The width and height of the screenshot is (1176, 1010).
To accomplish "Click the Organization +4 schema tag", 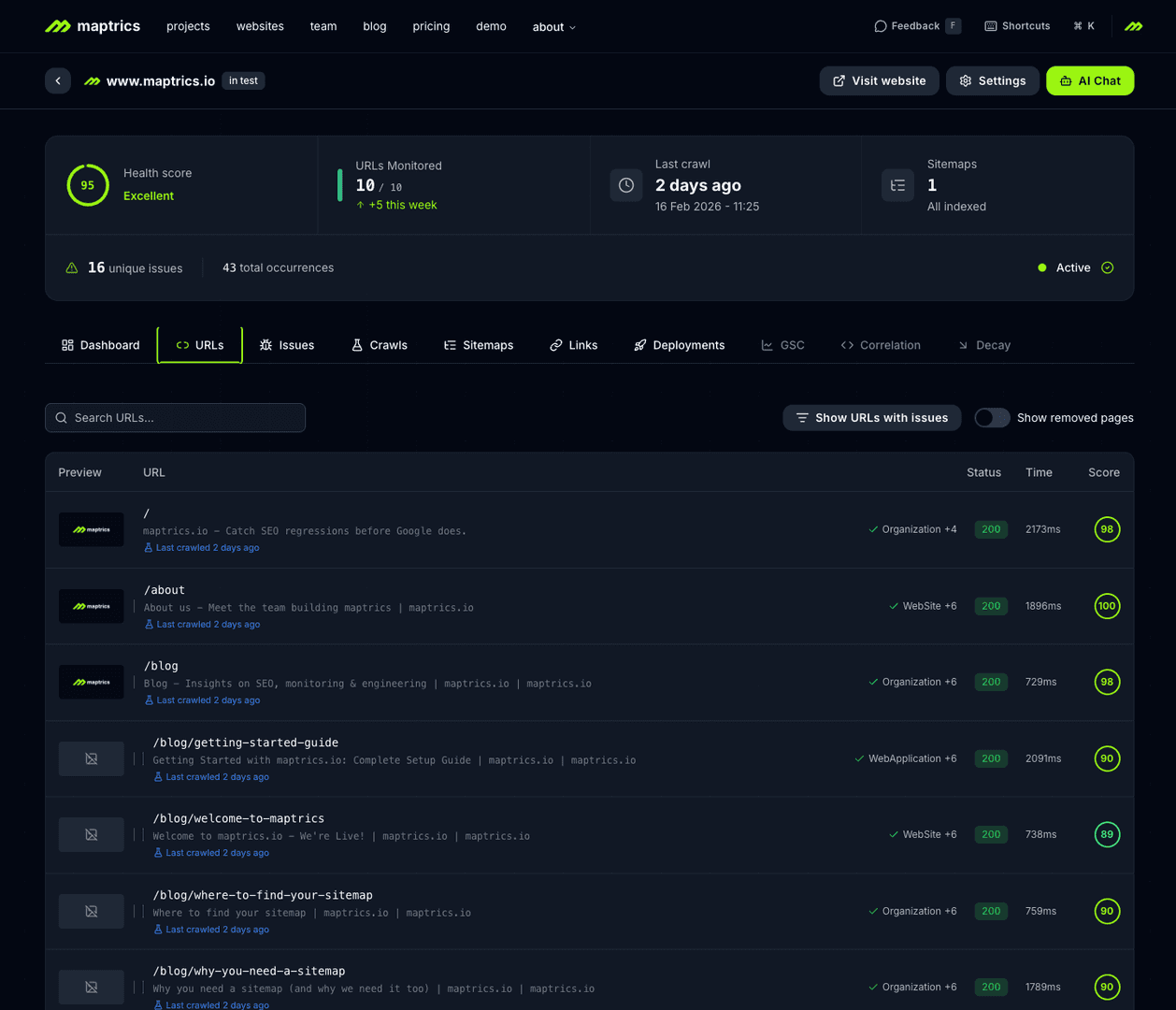I will [x=913, y=529].
